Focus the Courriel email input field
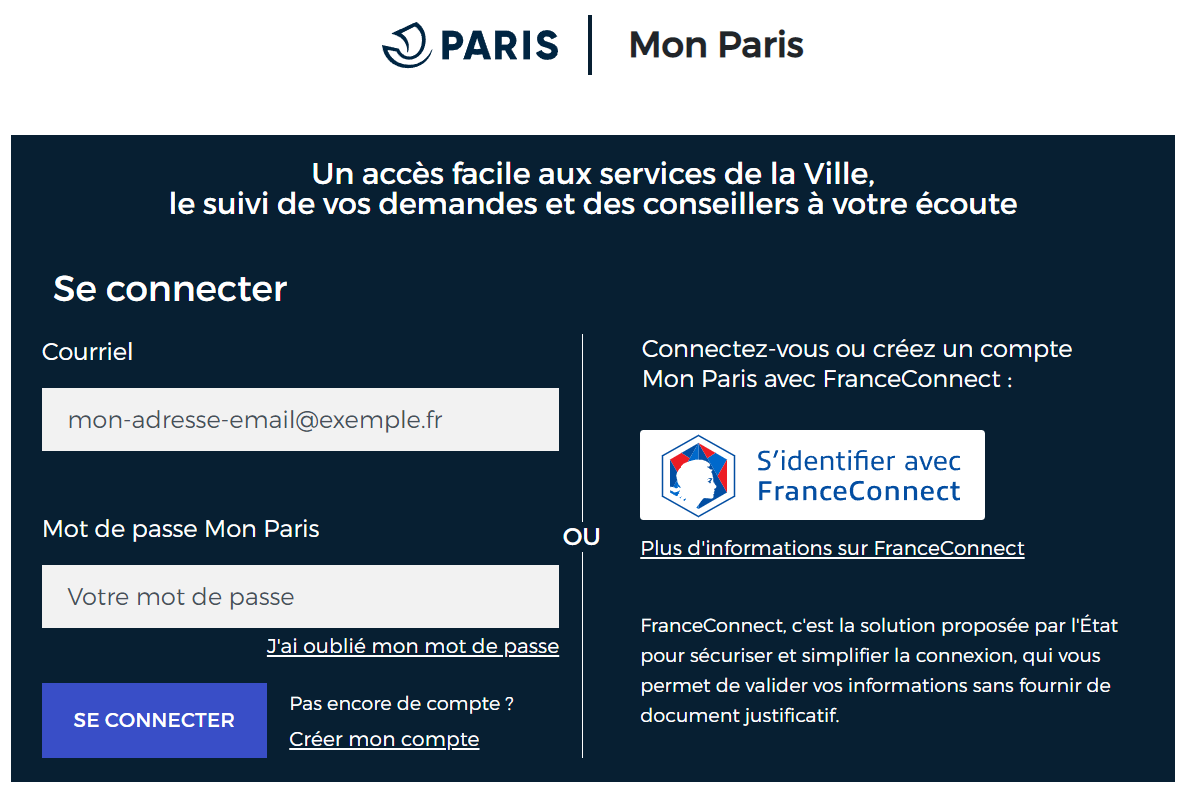 [300, 419]
